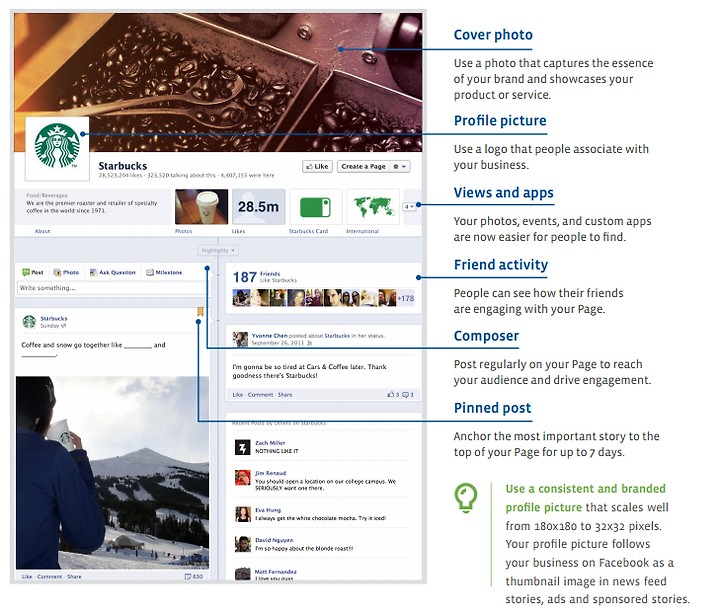Open the gear settings dropdown
Screen dimensions: 720x615
(x=399, y=167)
